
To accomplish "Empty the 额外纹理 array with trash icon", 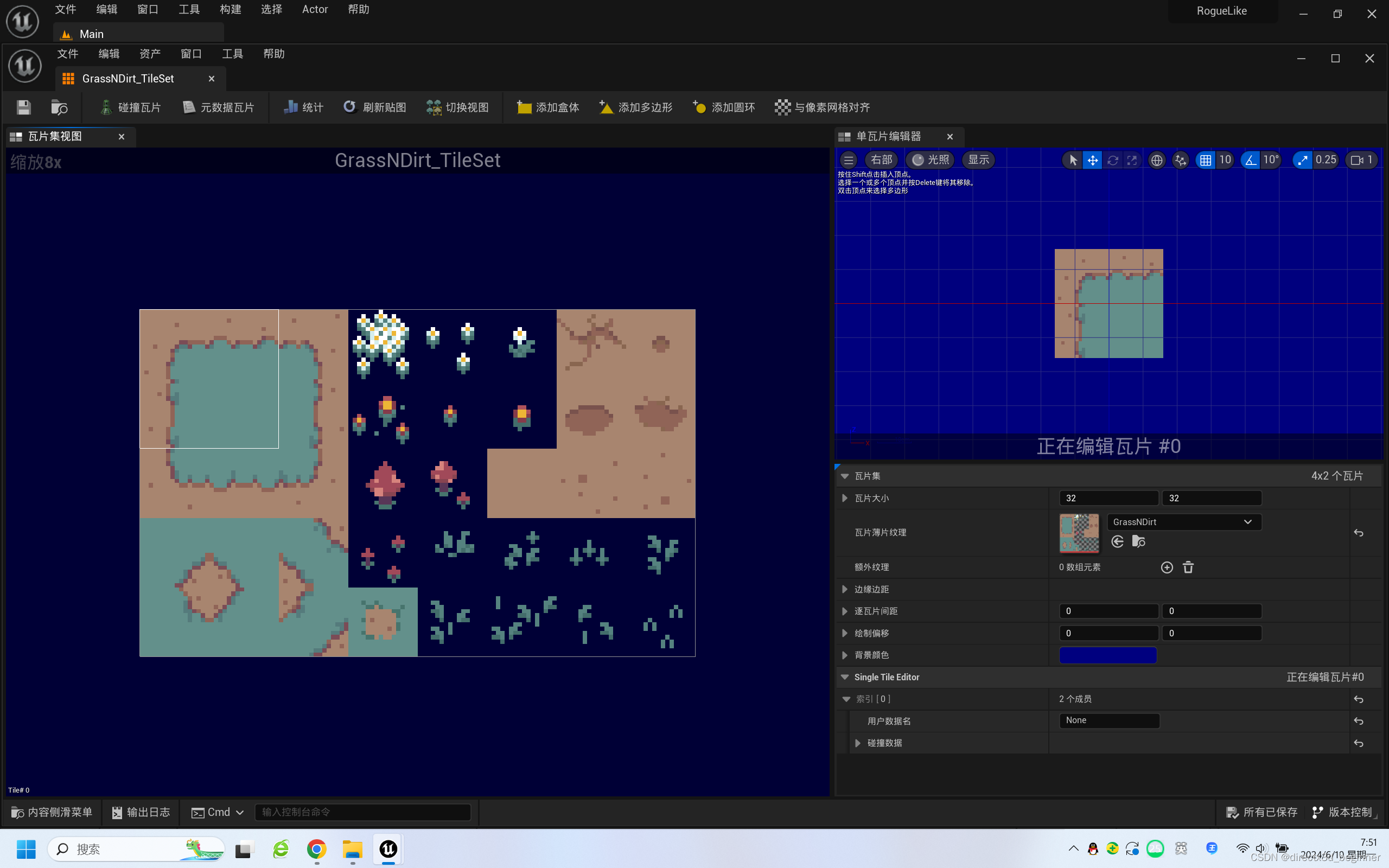I will tap(1188, 567).
